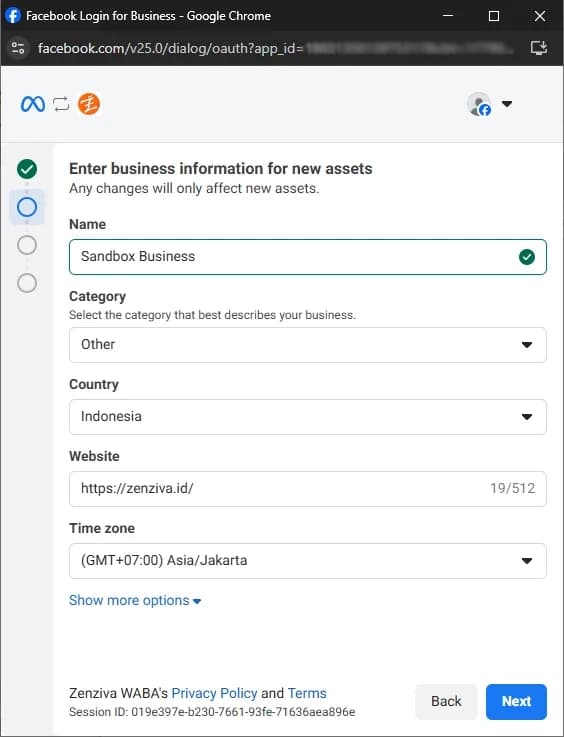The image size is (564, 737).
Task: Click the green checkmark inside Name field
Action: [527, 257]
